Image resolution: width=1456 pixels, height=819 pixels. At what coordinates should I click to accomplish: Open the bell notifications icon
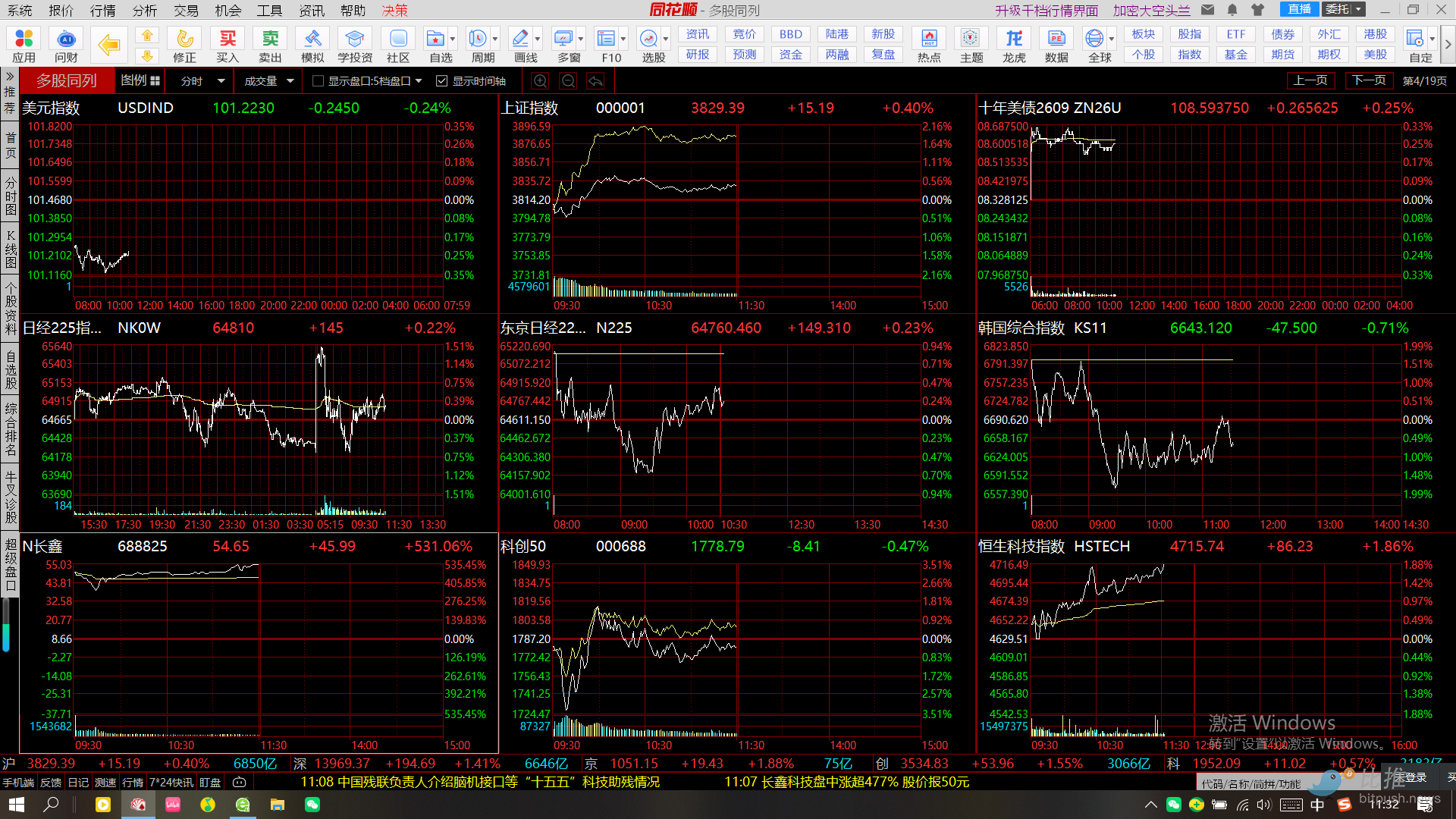click(1232, 10)
